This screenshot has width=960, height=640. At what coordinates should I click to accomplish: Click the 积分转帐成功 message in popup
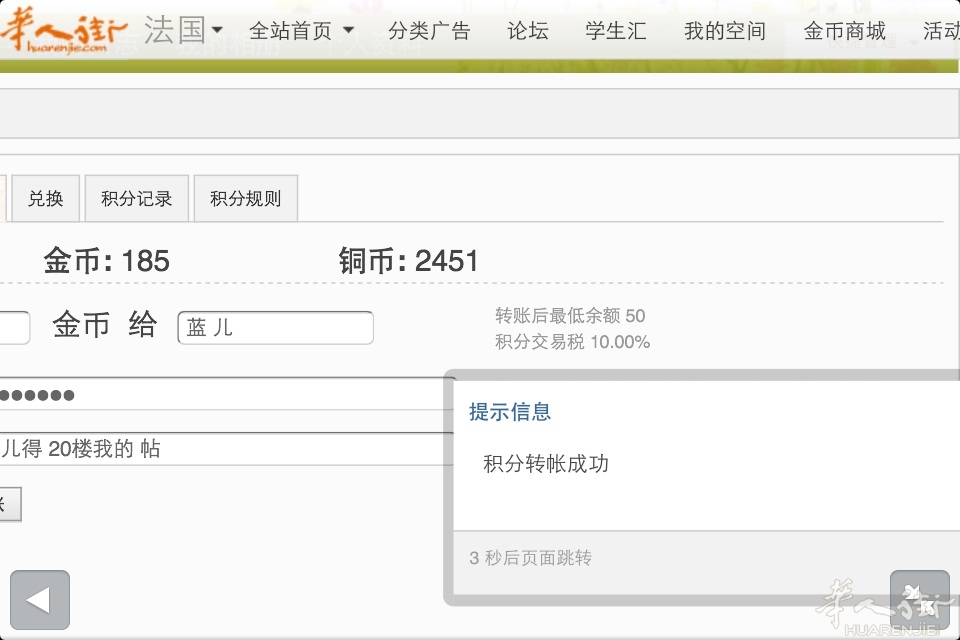pos(545,464)
